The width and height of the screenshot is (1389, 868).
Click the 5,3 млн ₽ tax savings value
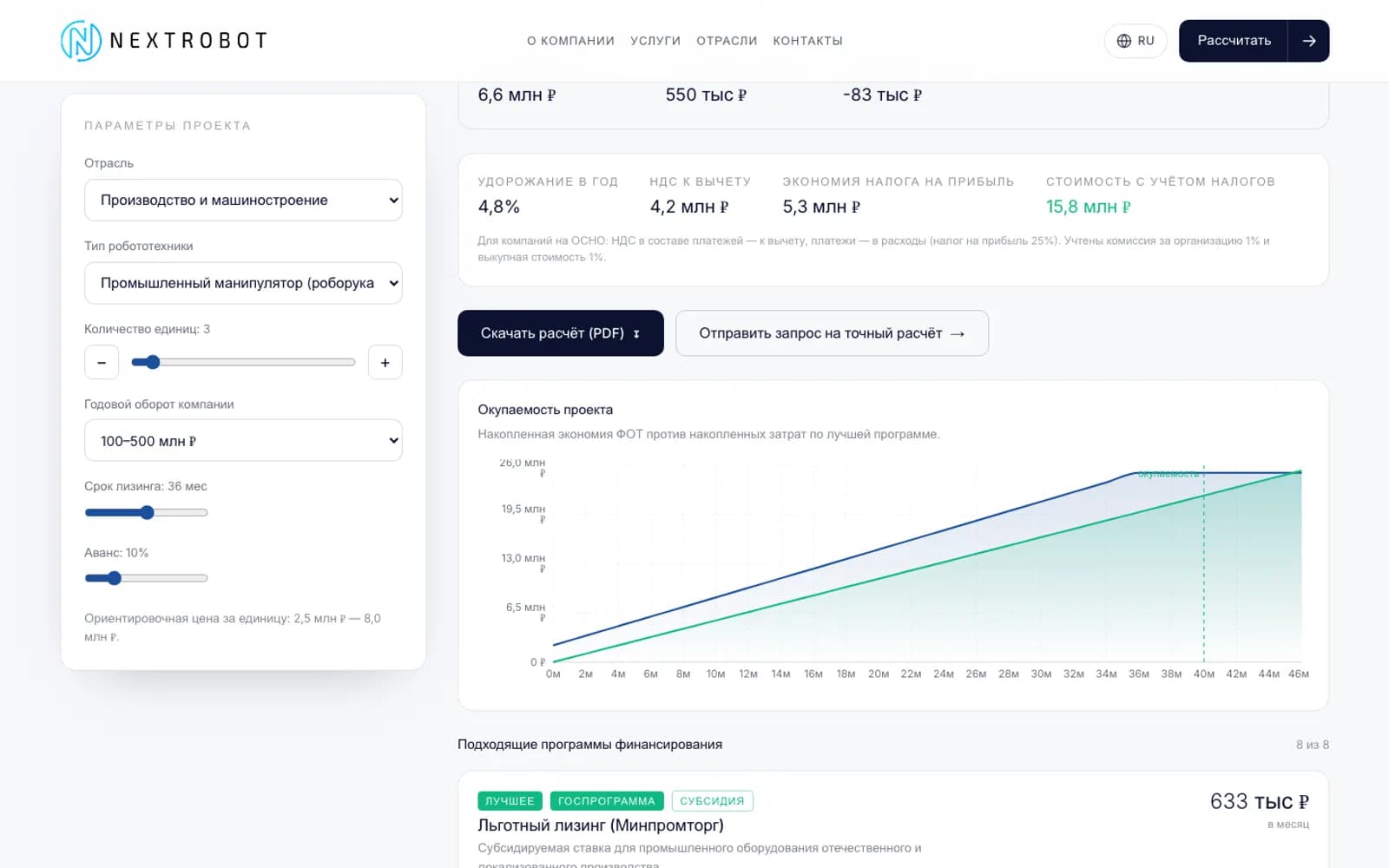(821, 207)
